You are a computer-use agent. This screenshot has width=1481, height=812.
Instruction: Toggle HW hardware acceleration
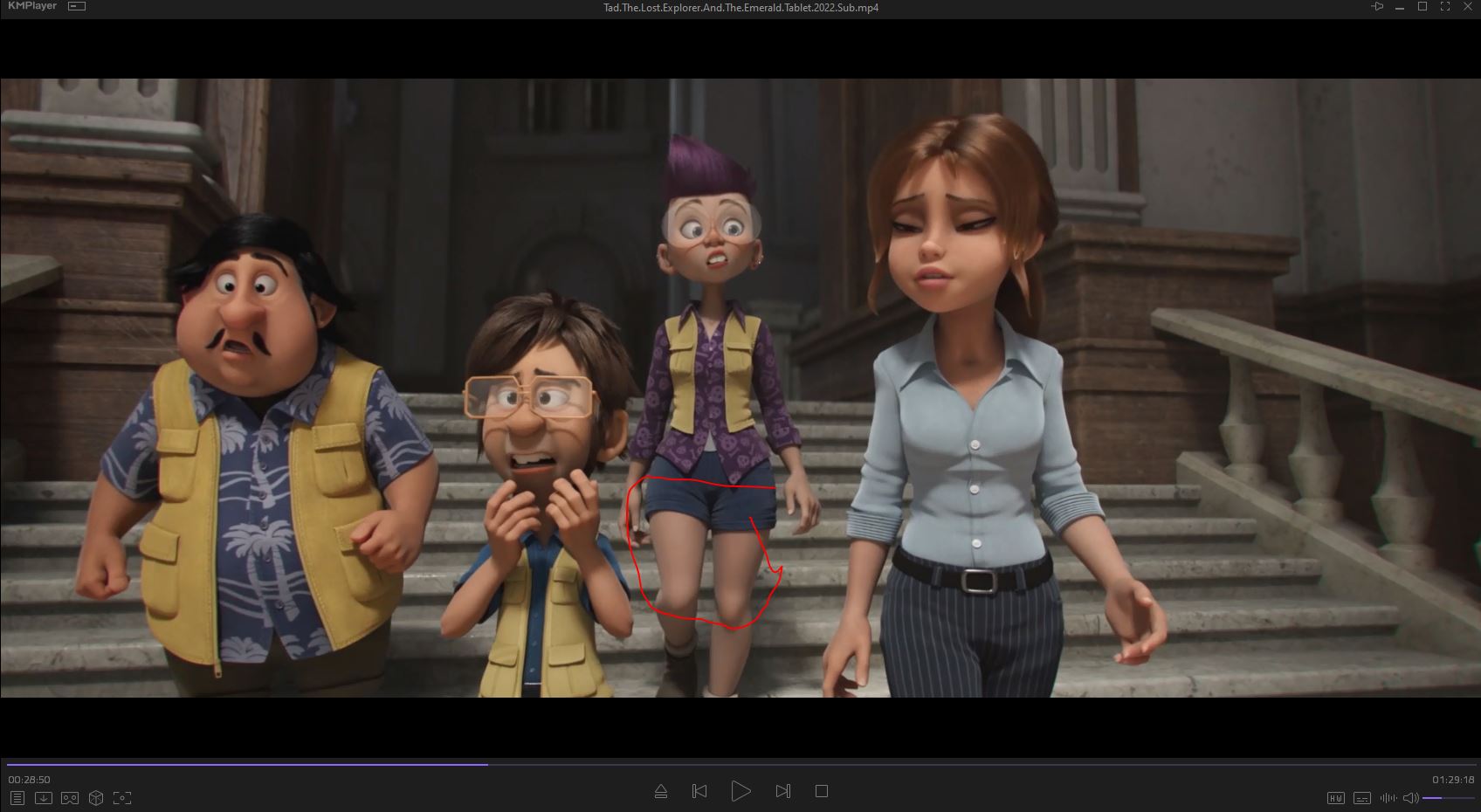(x=1335, y=798)
